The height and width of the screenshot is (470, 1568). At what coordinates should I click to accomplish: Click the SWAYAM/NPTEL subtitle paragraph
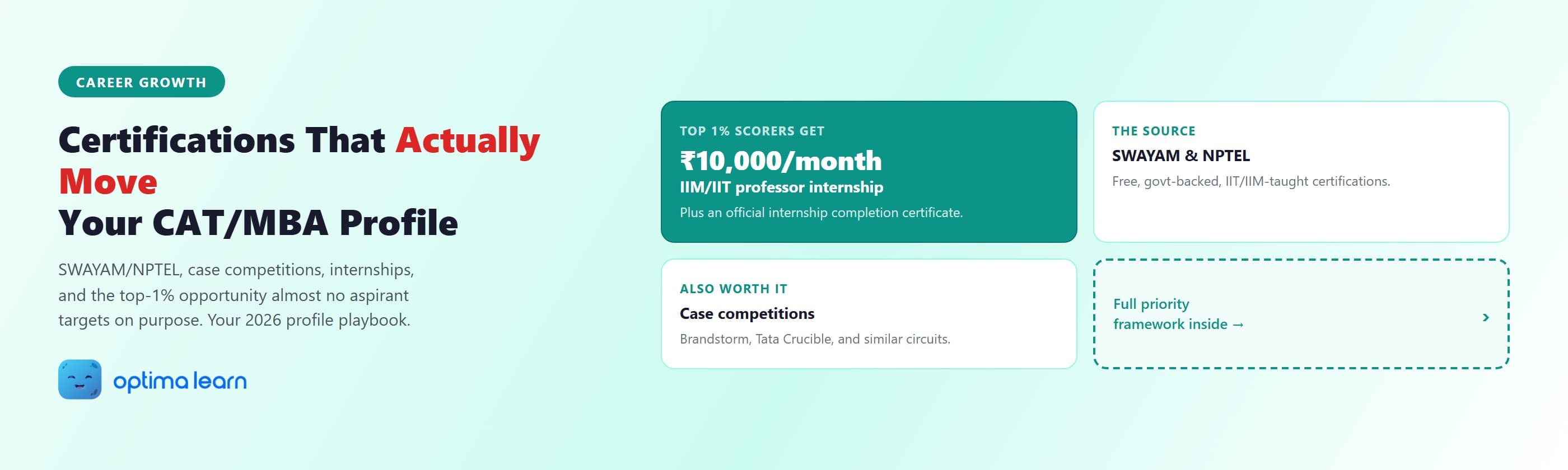(x=236, y=295)
